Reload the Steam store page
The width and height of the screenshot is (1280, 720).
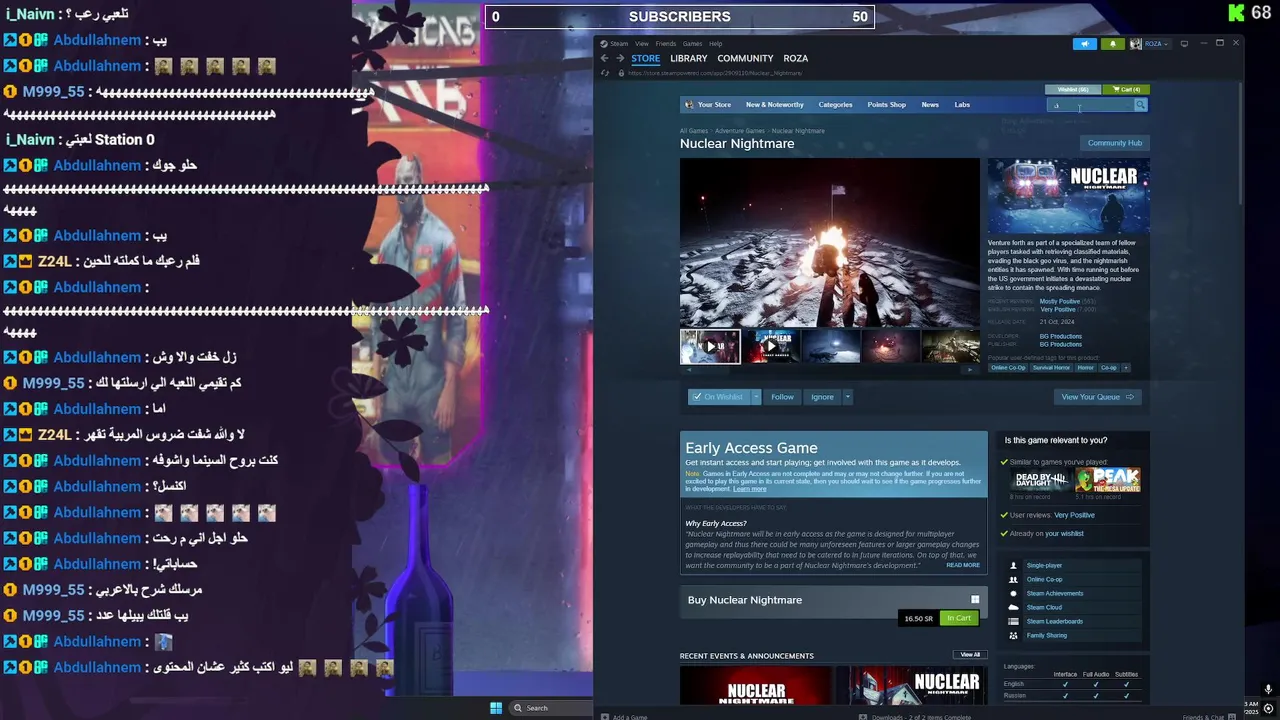click(x=605, y=73)
